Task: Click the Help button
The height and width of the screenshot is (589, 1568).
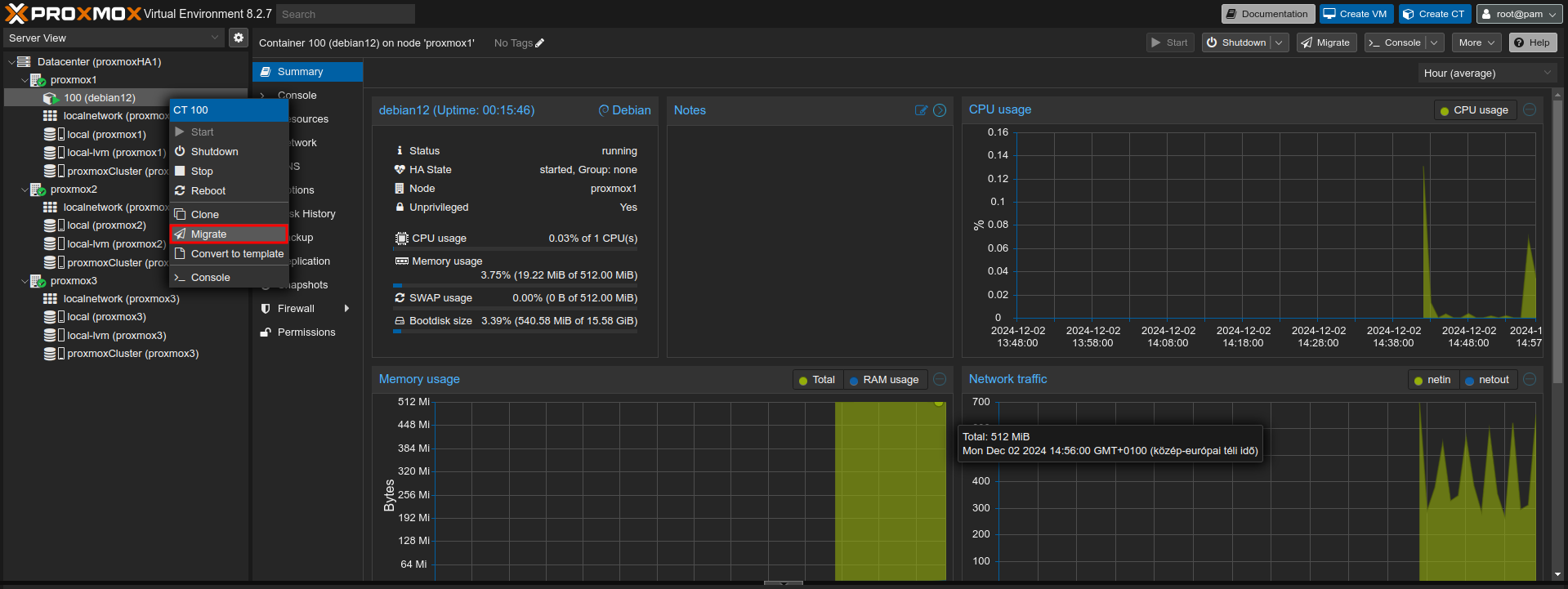Action: (1532, 42)
